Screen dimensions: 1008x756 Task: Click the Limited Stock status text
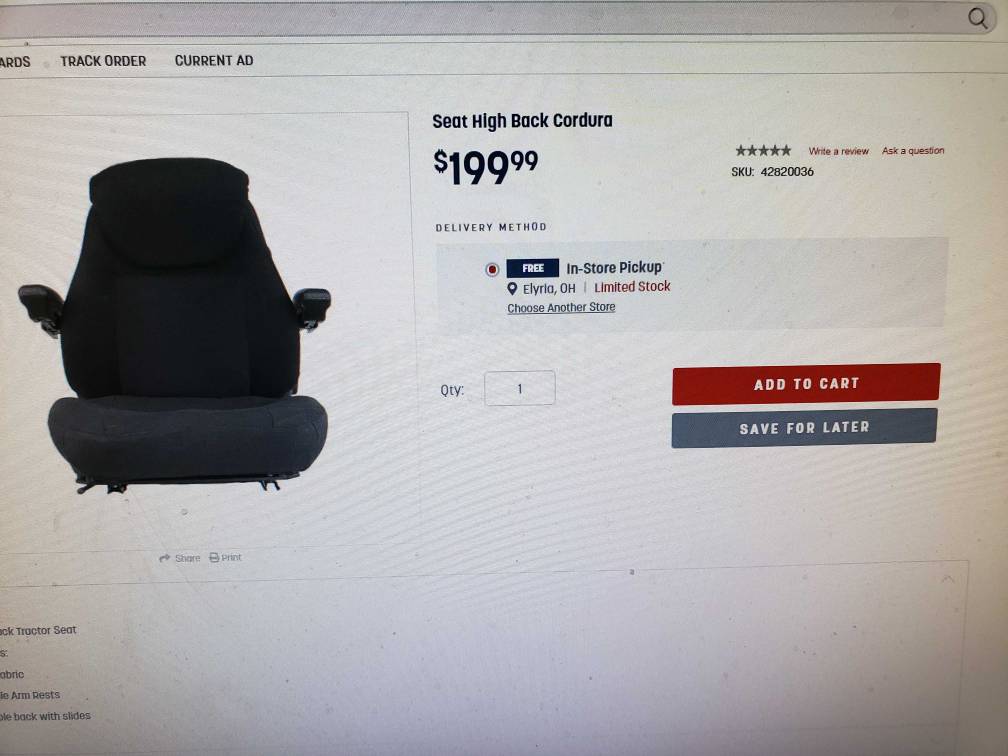coord(632,287)
